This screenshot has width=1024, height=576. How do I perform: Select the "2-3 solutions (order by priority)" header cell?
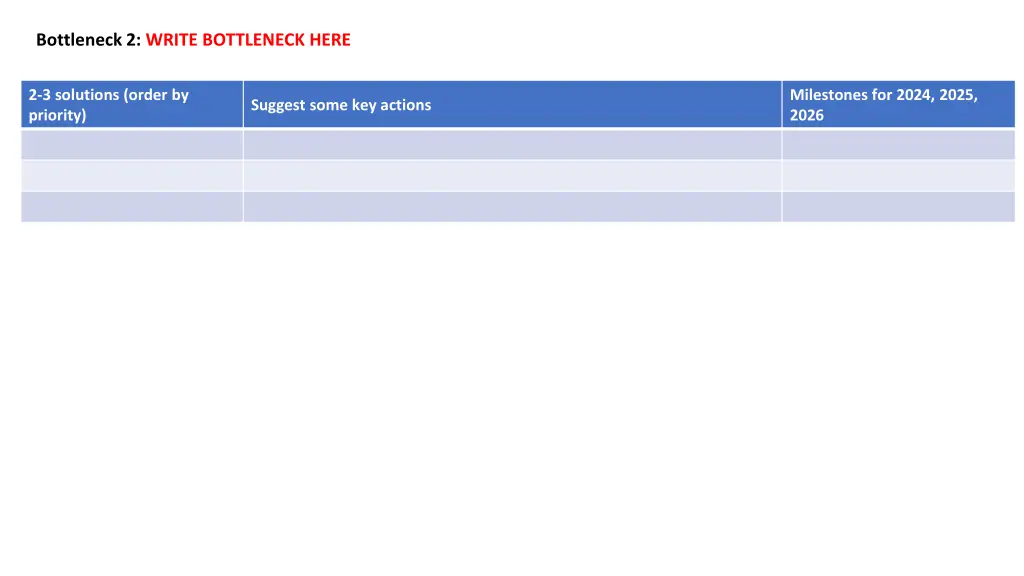pyautogui.click(x=132, y=104)
